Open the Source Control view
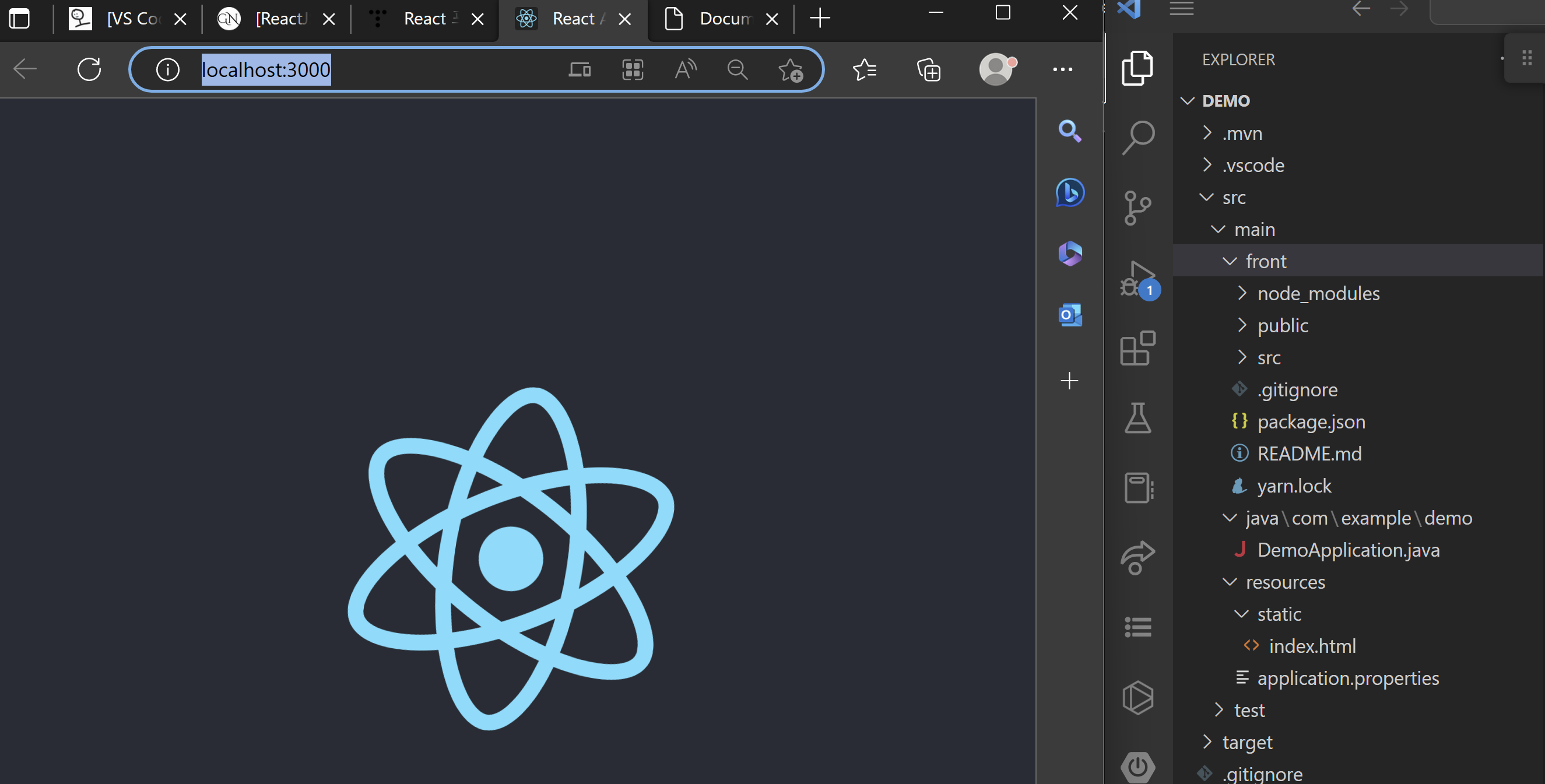 tap(1136, 207)
